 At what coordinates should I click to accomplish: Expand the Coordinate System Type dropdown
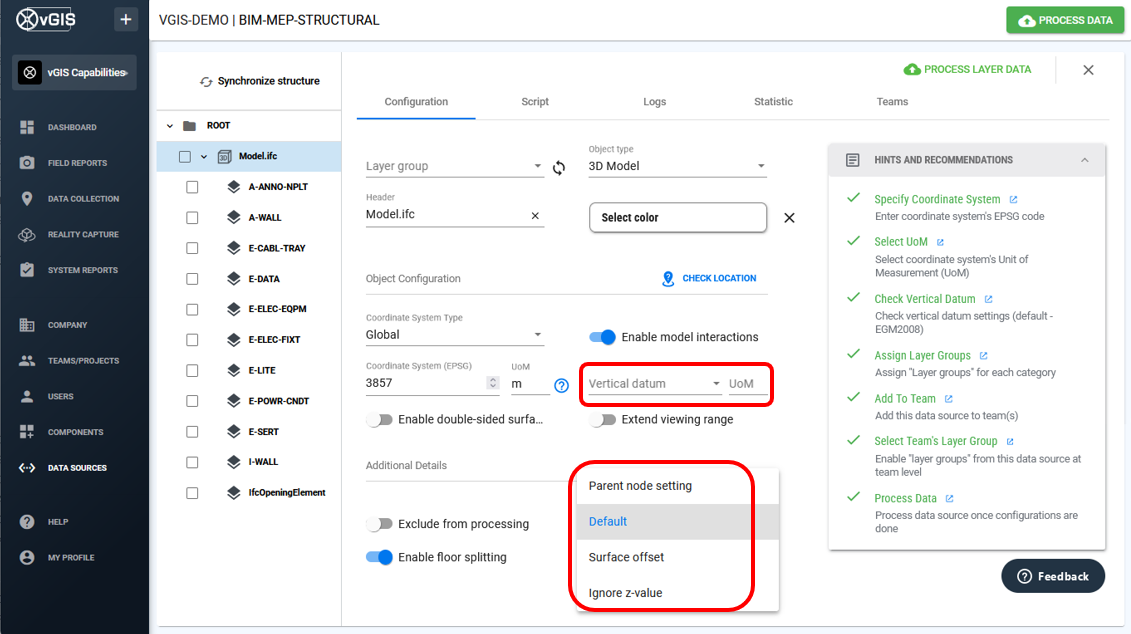[538, 335]
